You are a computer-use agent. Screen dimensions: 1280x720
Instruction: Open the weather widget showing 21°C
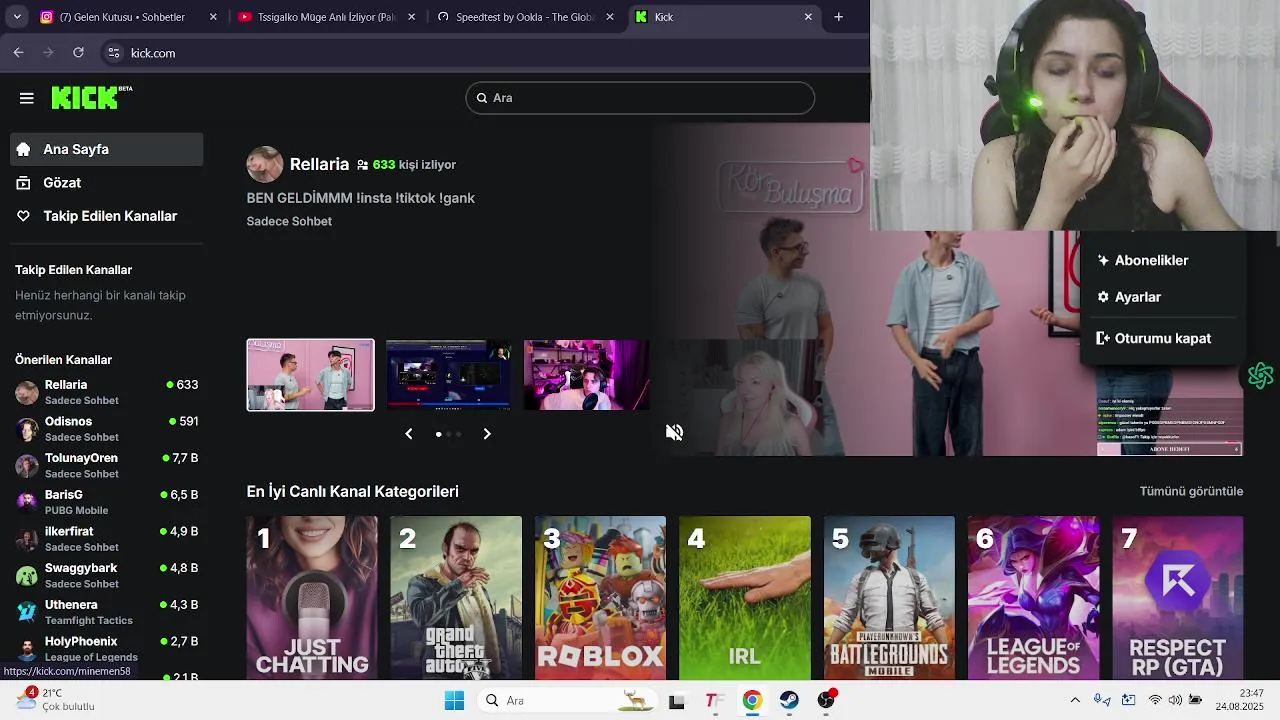[x=56, y=699]
